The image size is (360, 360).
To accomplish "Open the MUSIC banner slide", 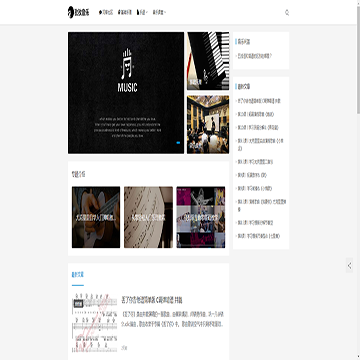I will tap(126, 93).
